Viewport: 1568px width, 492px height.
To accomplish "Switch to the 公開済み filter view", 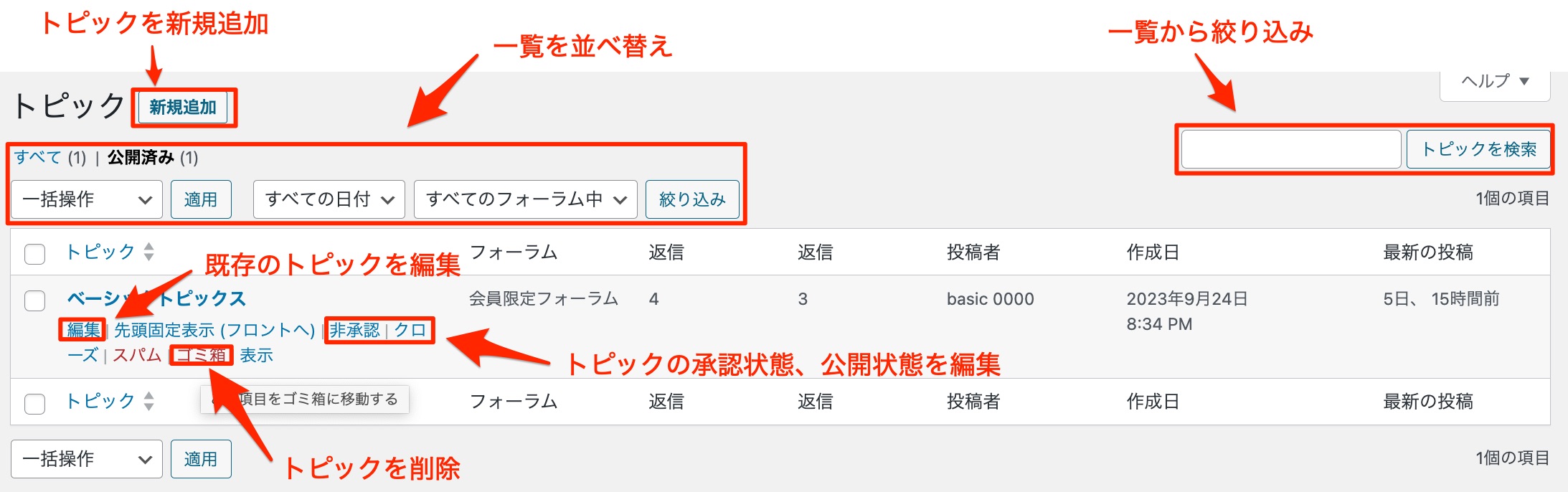I will coord(141,157).
